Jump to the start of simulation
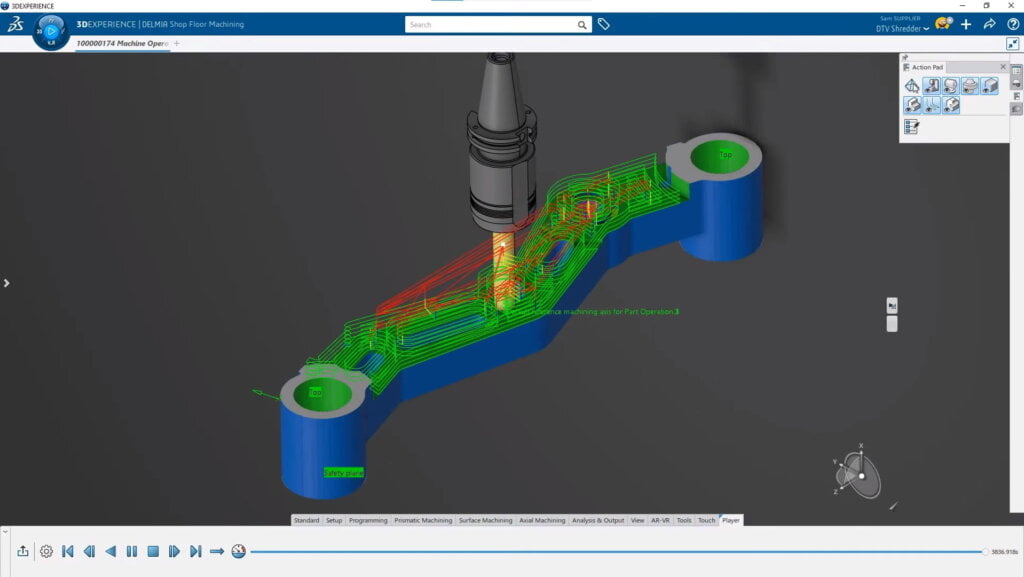Screen dimensions: 1024x577 click(x=68, y=551)
